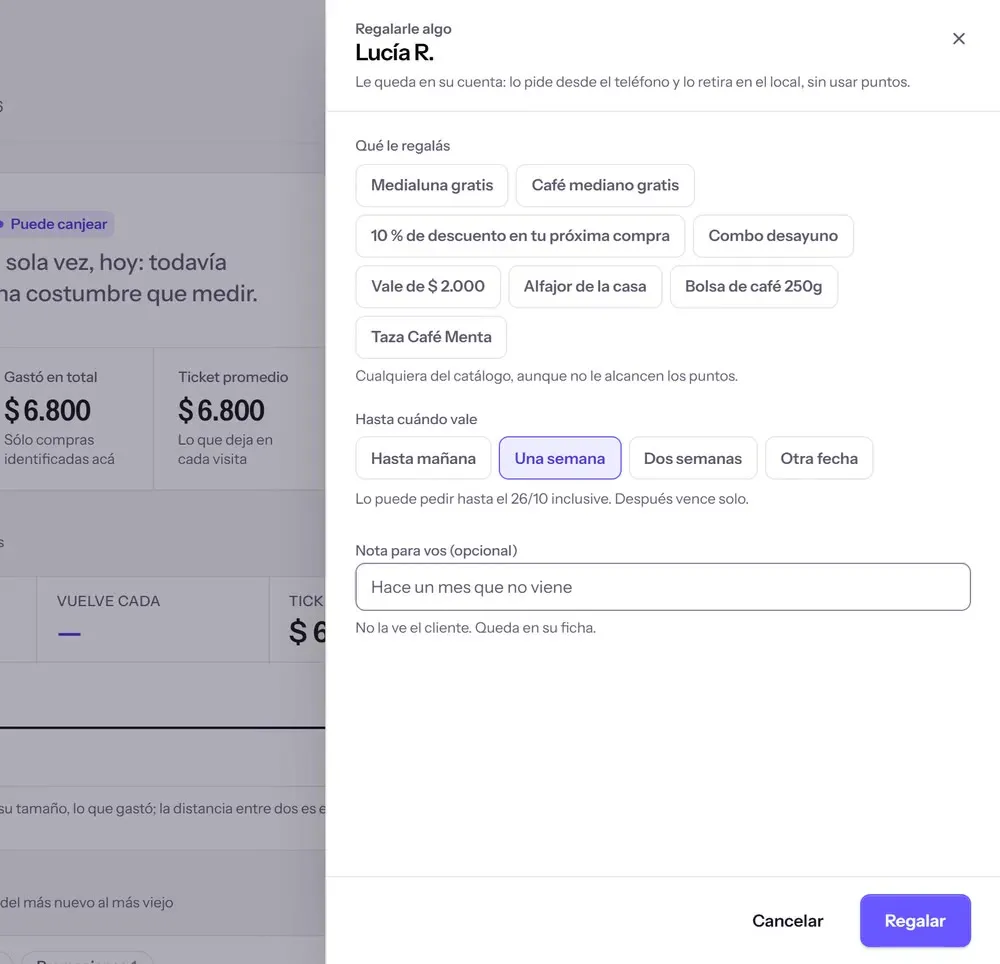
Task: Pick Bolsa de café 250g
Action: tap(754, 287)
